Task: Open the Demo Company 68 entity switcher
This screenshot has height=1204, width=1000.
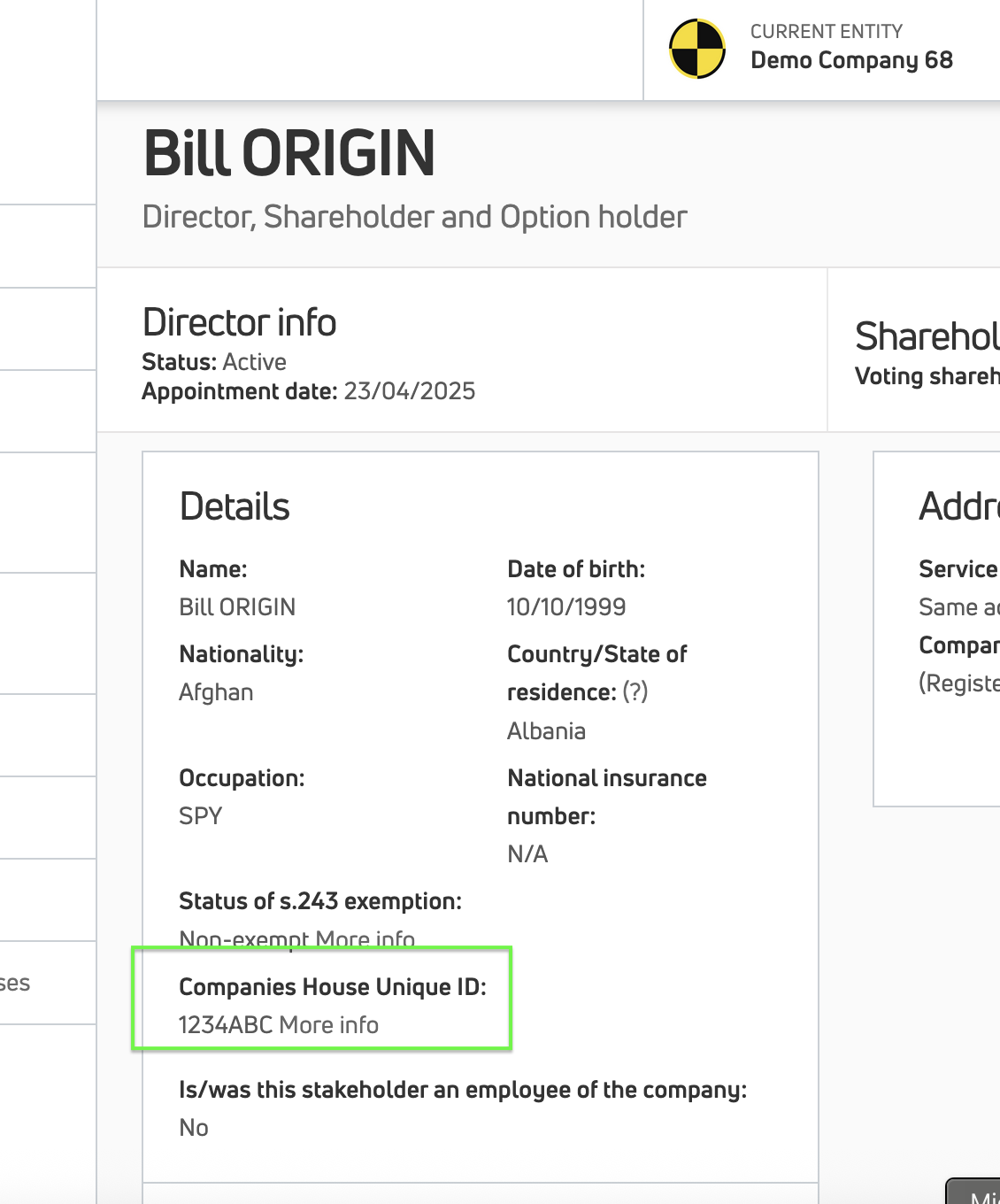Action: 850,60
